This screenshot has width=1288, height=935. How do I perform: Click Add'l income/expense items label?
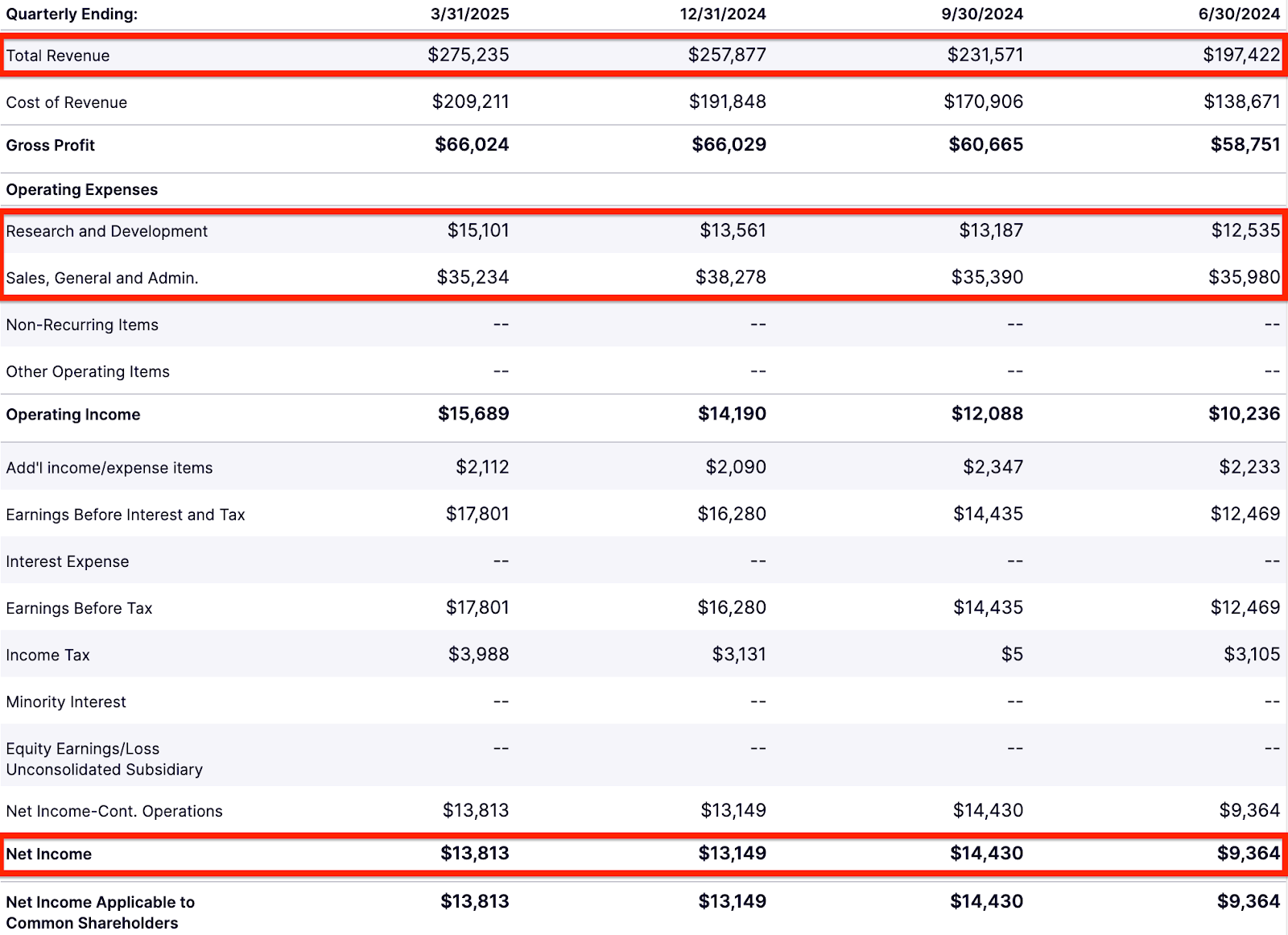click(x=109, y=468)
